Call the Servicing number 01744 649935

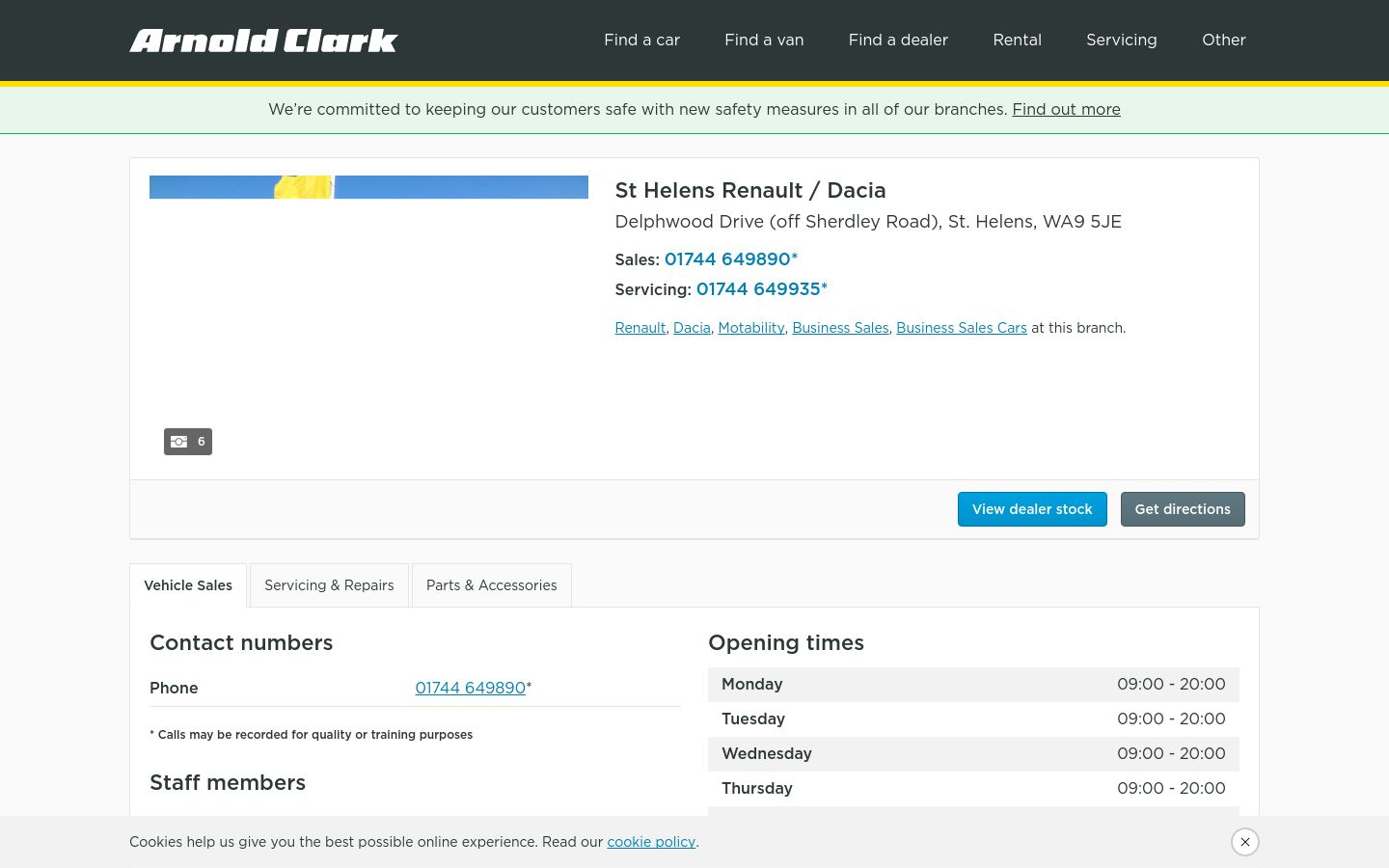pyautogui.click(x=762, y=288)
